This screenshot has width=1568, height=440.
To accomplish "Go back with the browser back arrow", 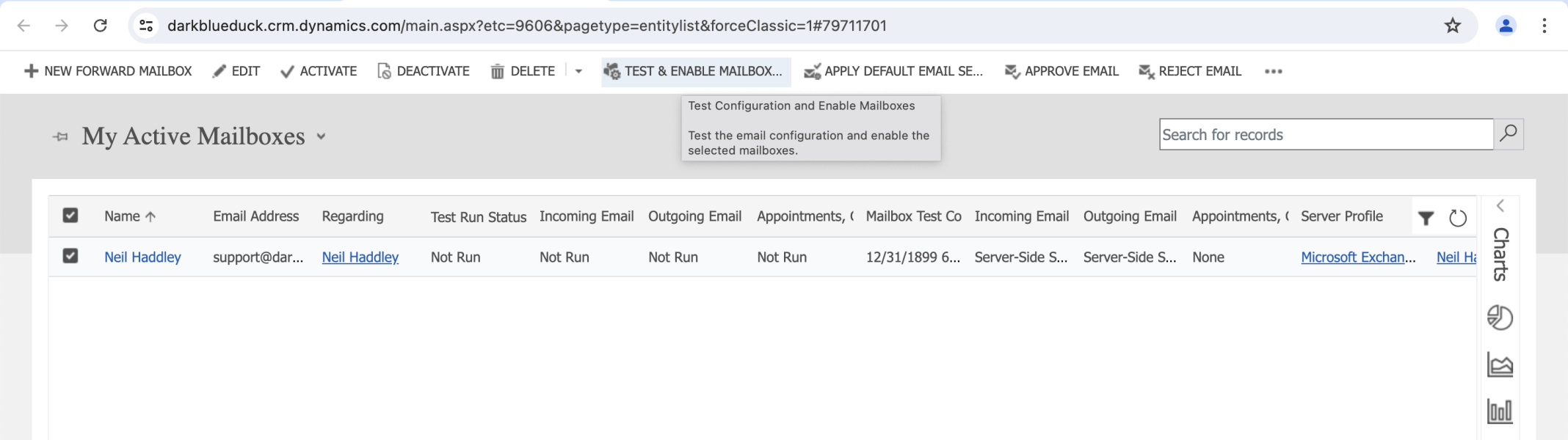I will point(23,26).
